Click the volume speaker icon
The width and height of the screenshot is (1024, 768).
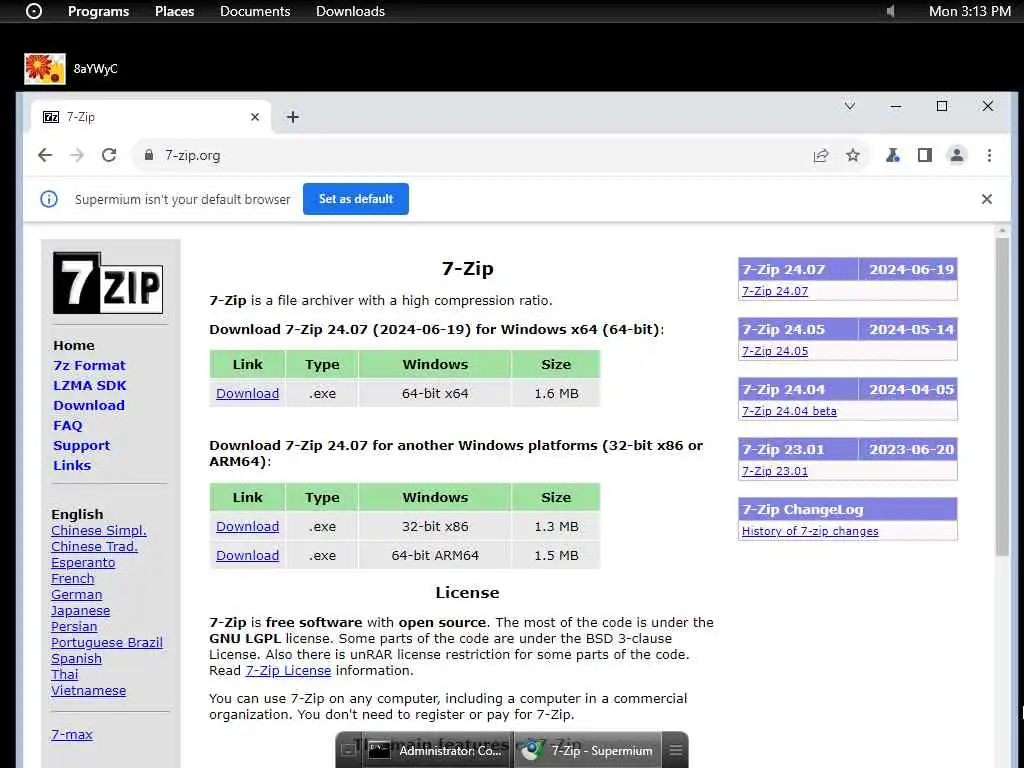[x=890, y=11]
